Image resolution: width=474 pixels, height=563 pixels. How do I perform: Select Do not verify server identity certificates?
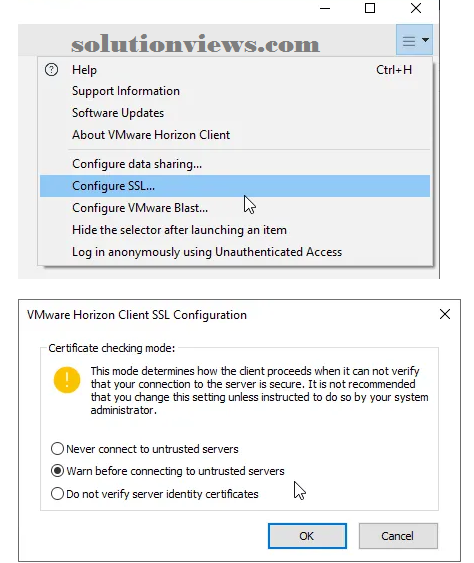(155, 494)
